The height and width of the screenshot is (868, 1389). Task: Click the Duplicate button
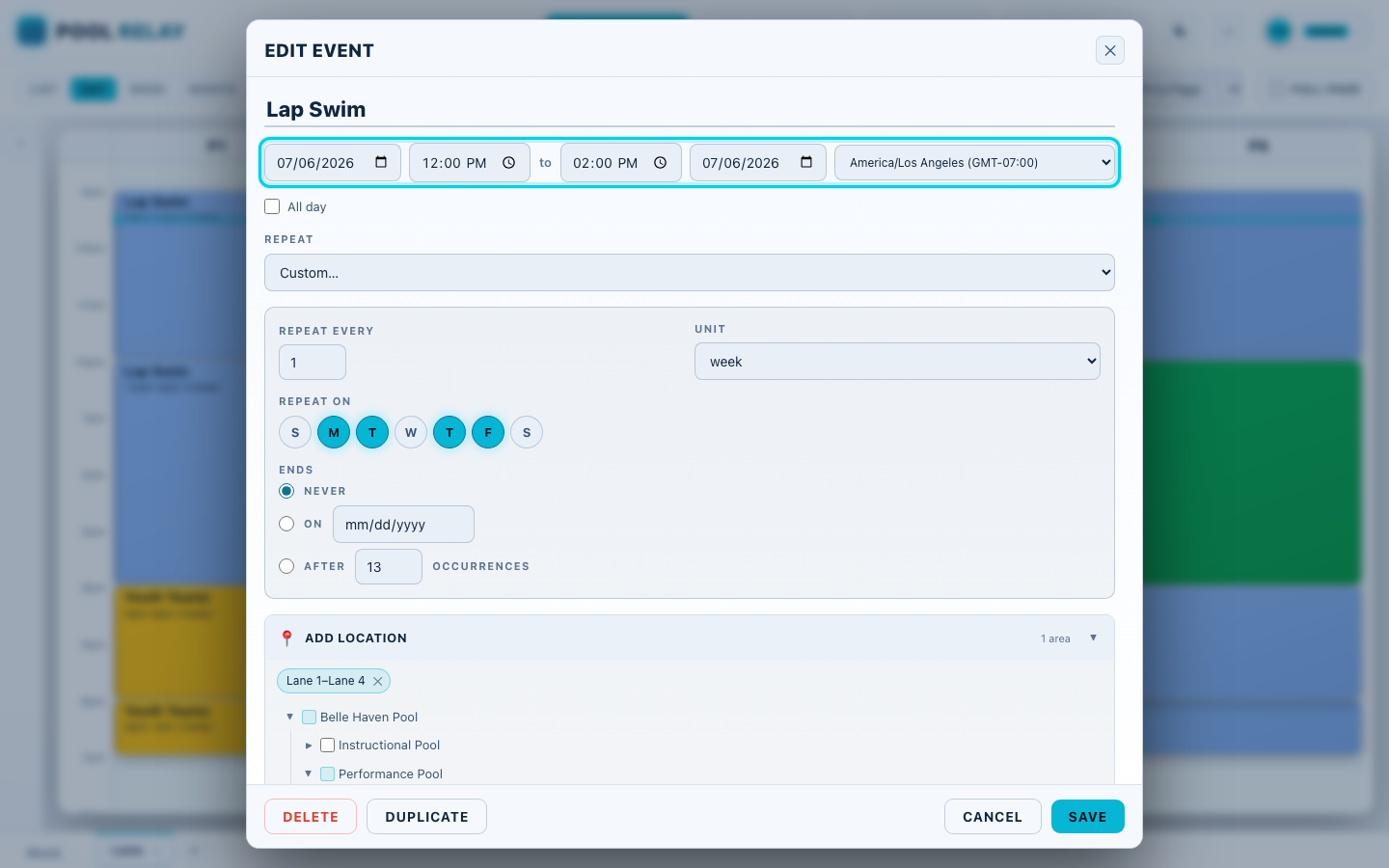(426, 817)
